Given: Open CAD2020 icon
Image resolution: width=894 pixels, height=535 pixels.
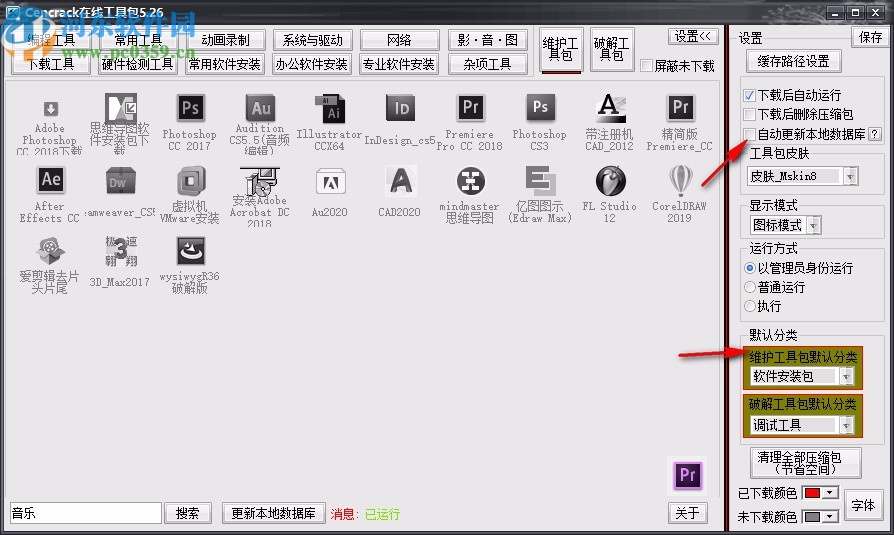Looking at the screenshot, I should pos(400,181).
